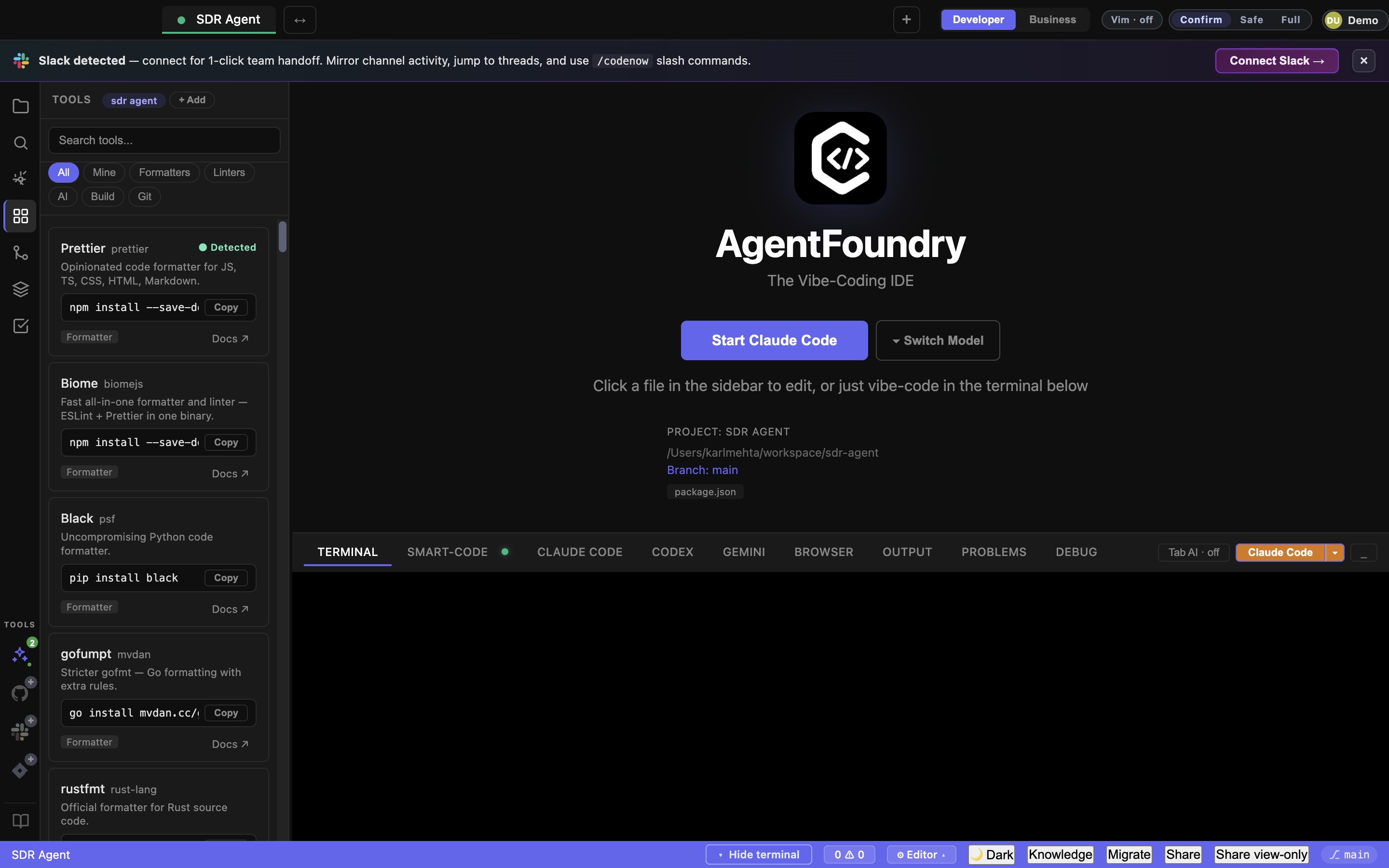Open the file explorer folder icon
Viewport: 1389px width, 868px height.
[20, 106]
